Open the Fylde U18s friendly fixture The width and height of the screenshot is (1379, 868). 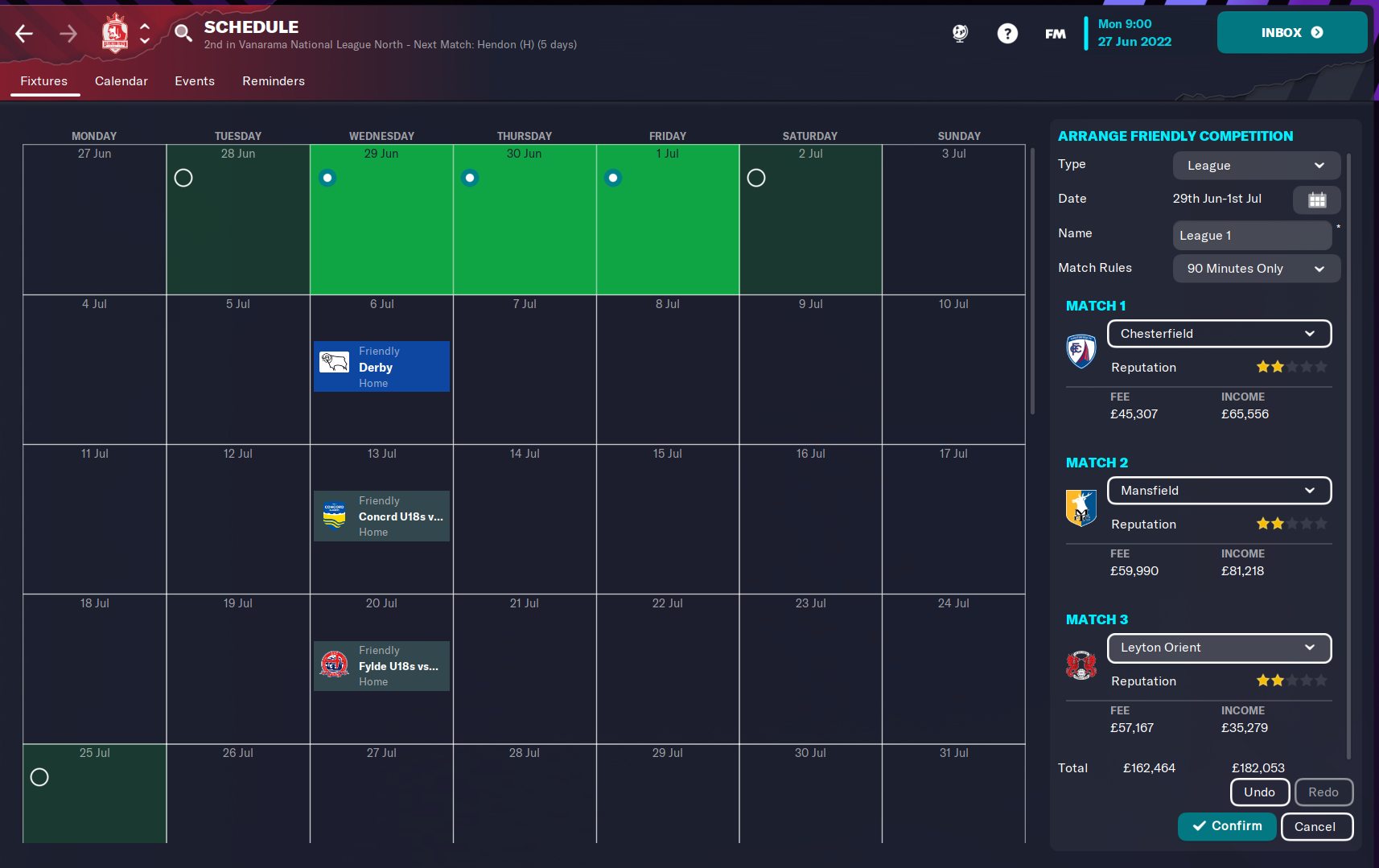381,666
